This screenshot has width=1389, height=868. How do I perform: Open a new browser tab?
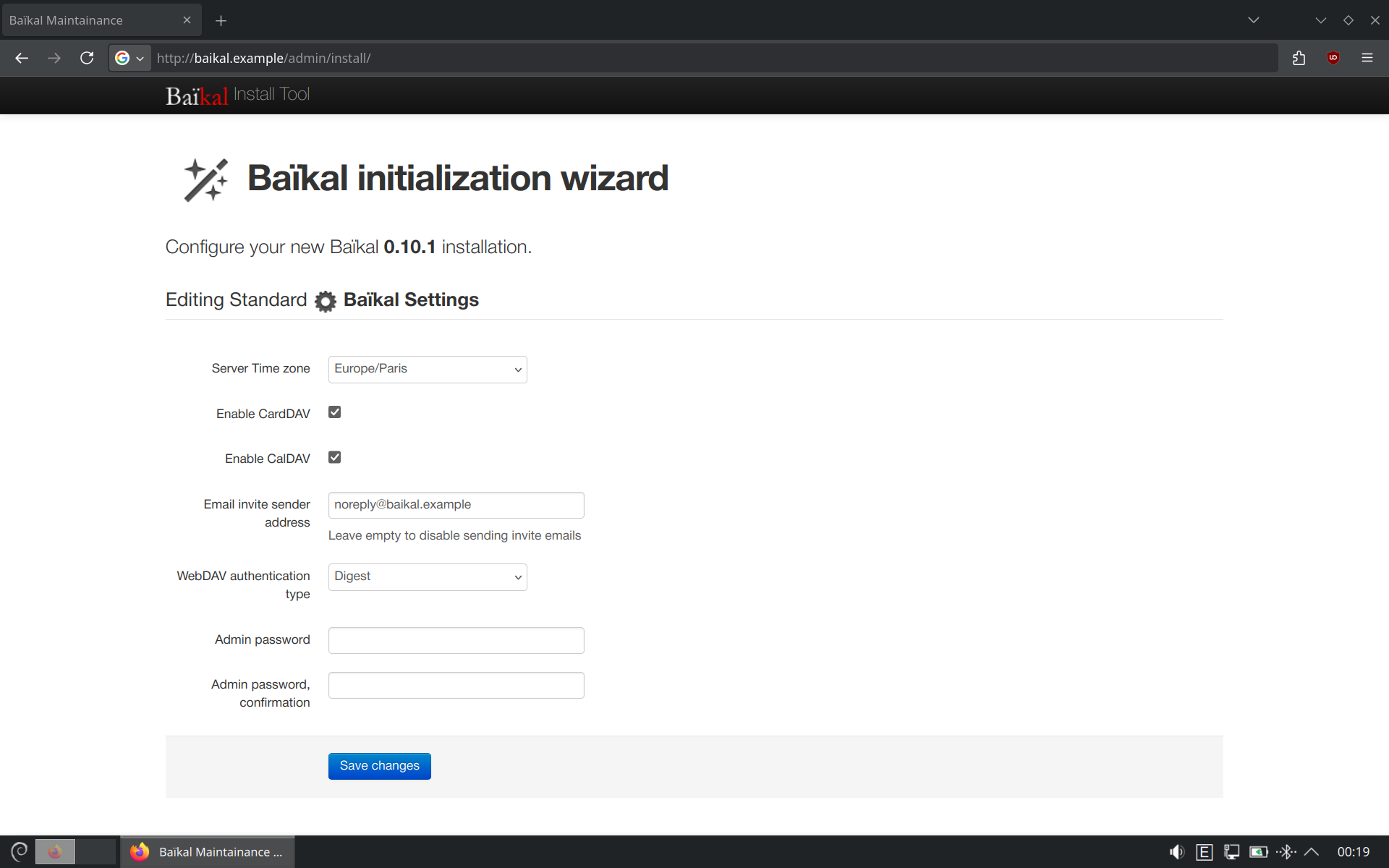221,21
